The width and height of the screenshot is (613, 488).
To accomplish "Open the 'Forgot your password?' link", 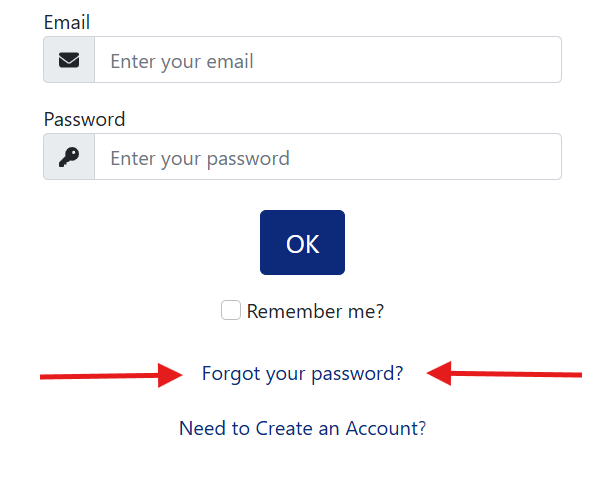I will click(302, 374).
